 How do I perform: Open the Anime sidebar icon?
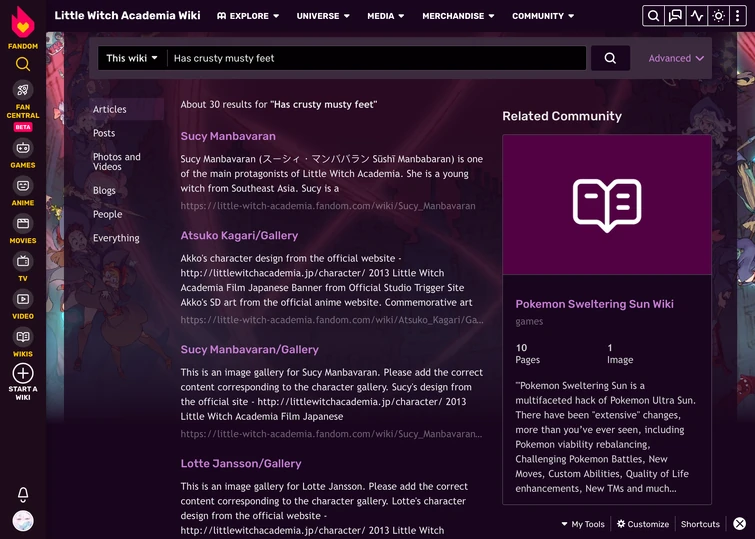[x=23, y=185]
